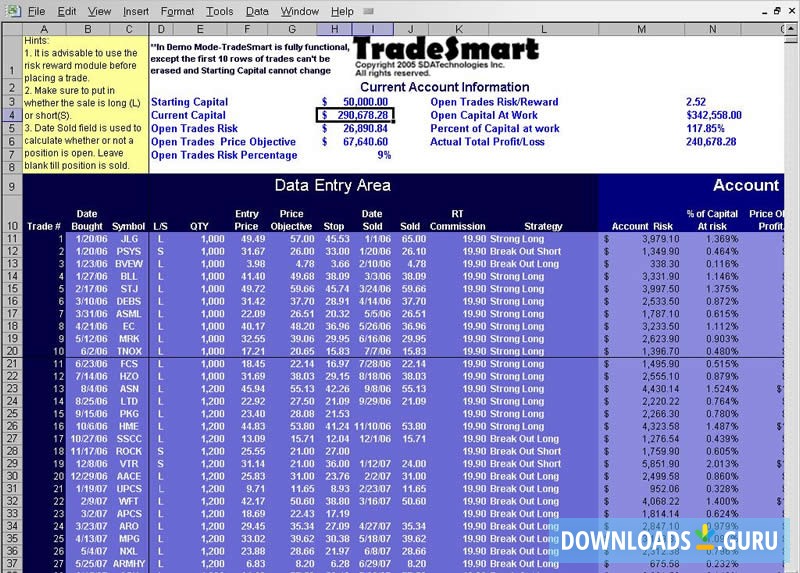Click the vertical scrollbar up arrow
The width and height of the screenshot is (800, 573).
click(791, 29)
